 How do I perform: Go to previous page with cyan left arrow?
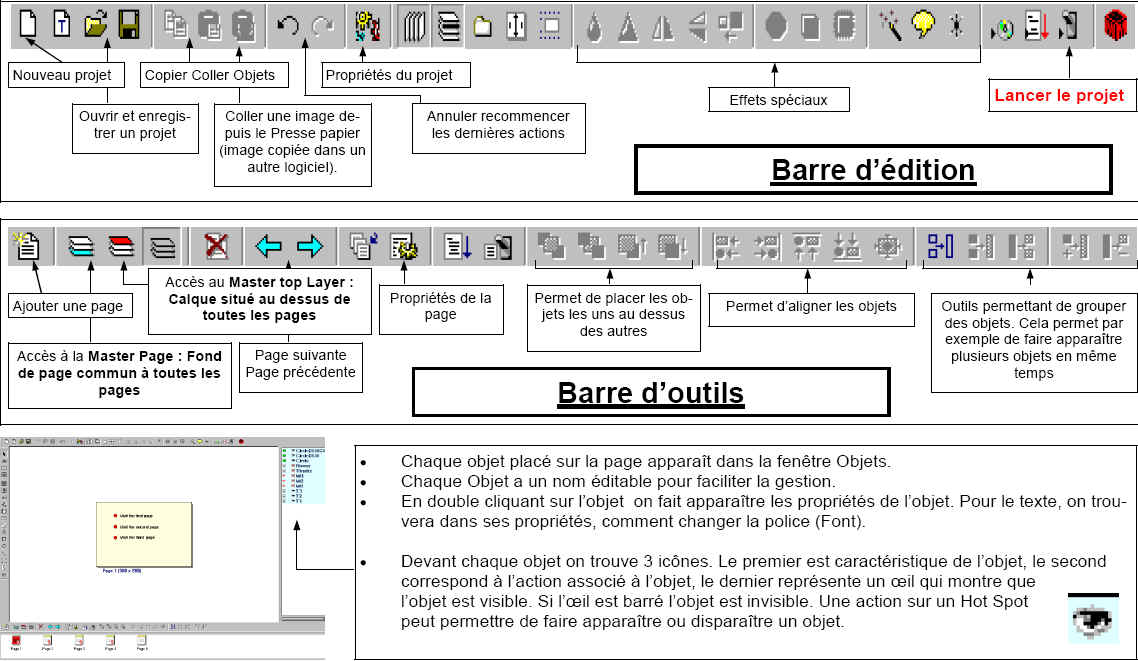point(269,247)
